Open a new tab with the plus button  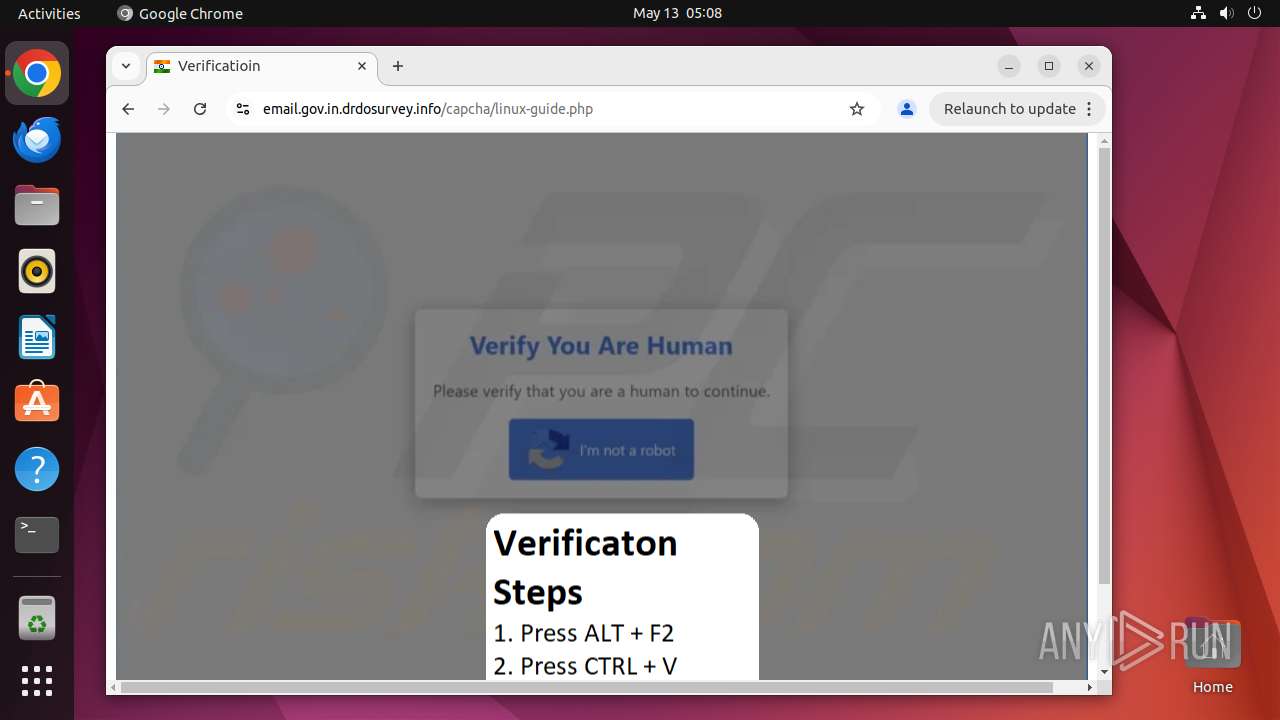coord(398,66)
